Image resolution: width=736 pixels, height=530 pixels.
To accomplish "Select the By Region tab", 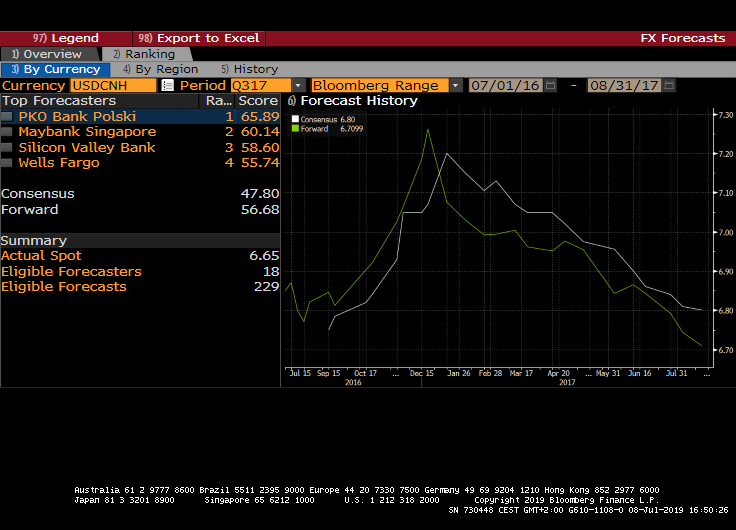I will click(x=159, y=70).
